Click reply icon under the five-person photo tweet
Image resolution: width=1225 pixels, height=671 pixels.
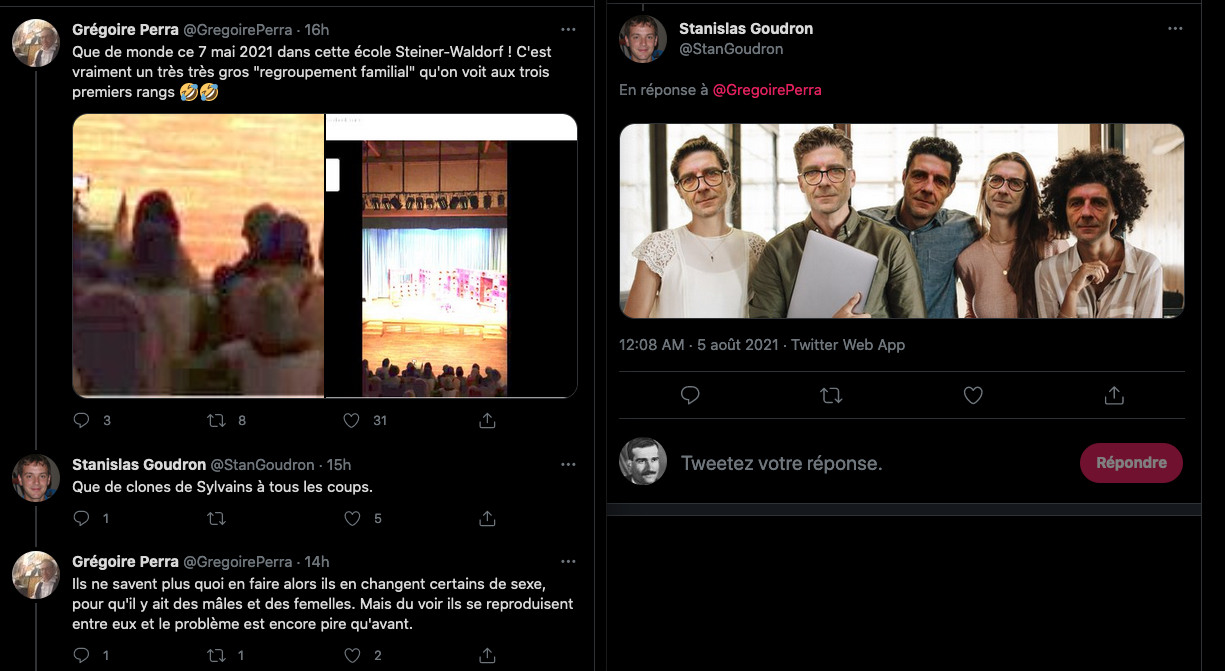pyautogui.click(x=690, y=396)
